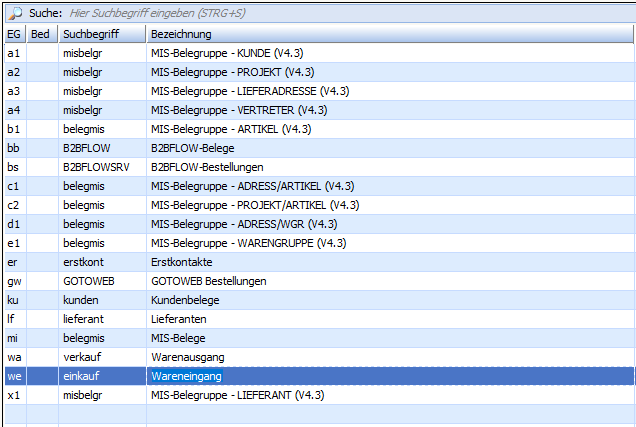The height and width of the screenshot is (427, 636).
Task: Click EG code ku
Action: coord(13,300)
